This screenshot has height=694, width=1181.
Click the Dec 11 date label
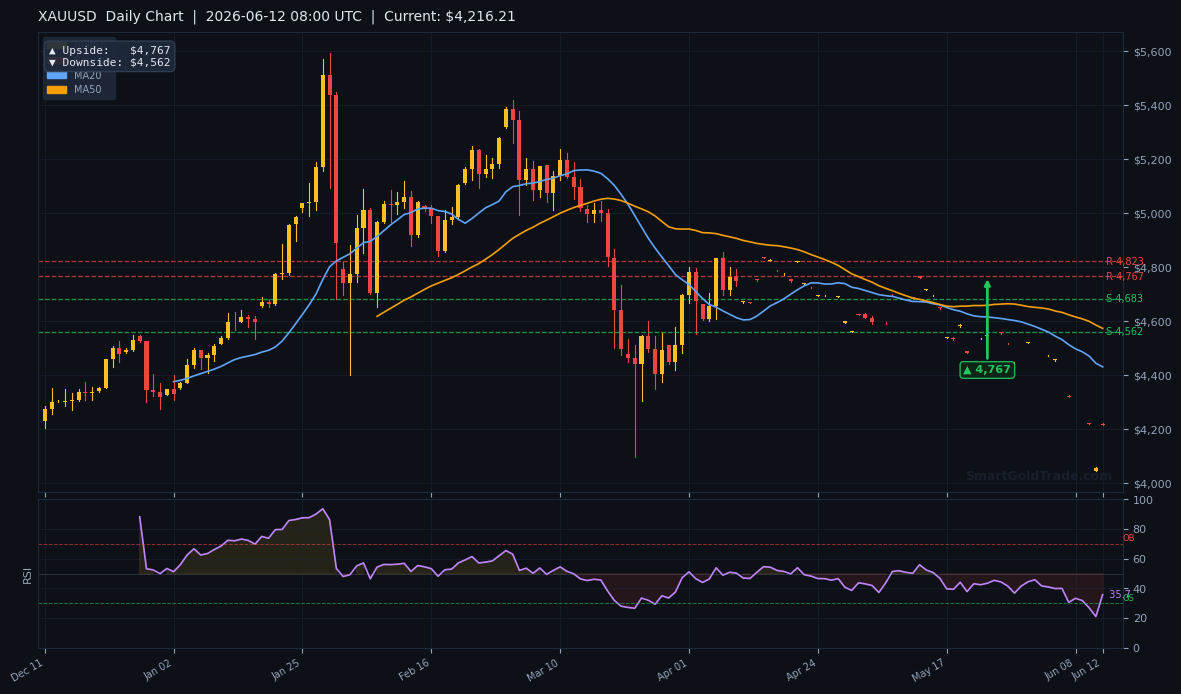pyautogui.click(x=28, y=668)
